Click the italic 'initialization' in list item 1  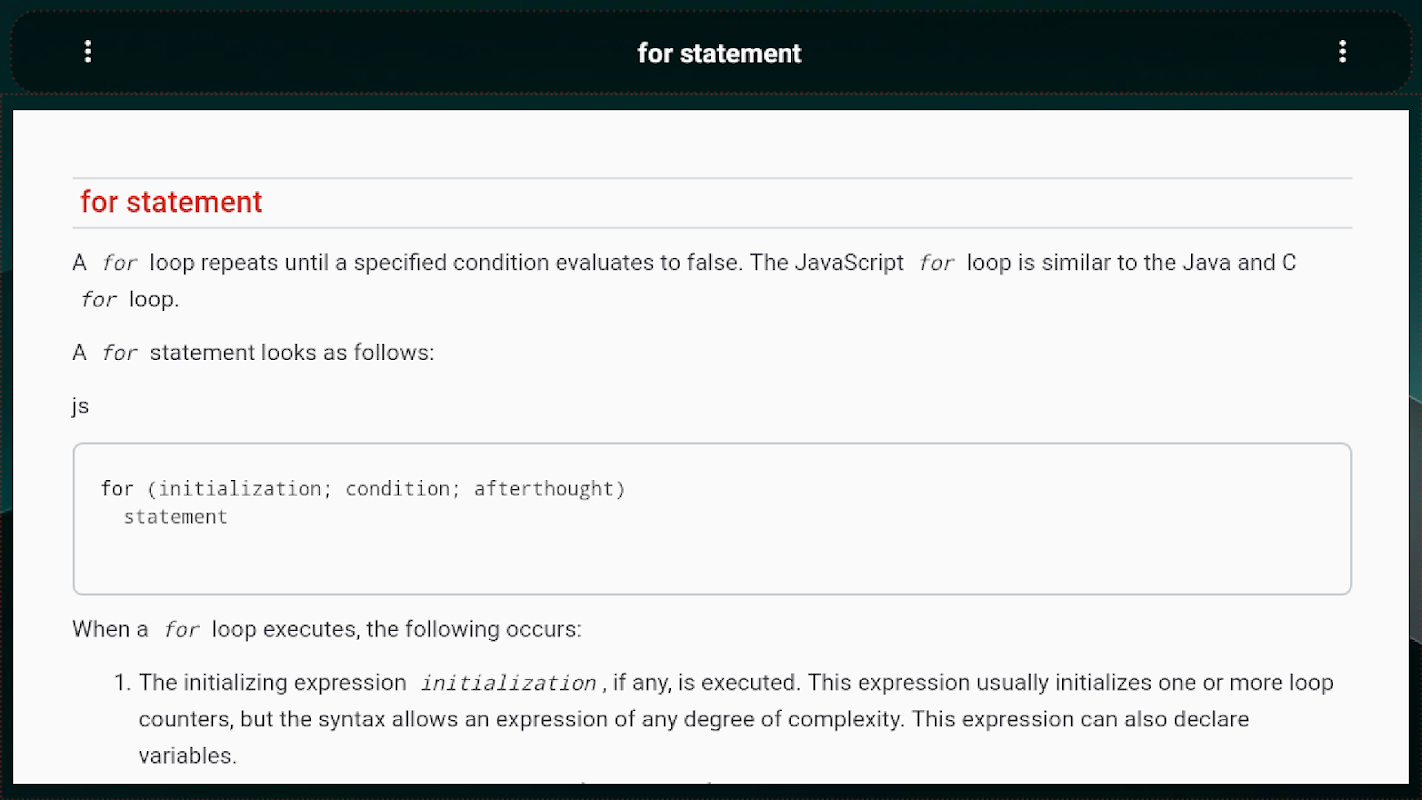508,684
